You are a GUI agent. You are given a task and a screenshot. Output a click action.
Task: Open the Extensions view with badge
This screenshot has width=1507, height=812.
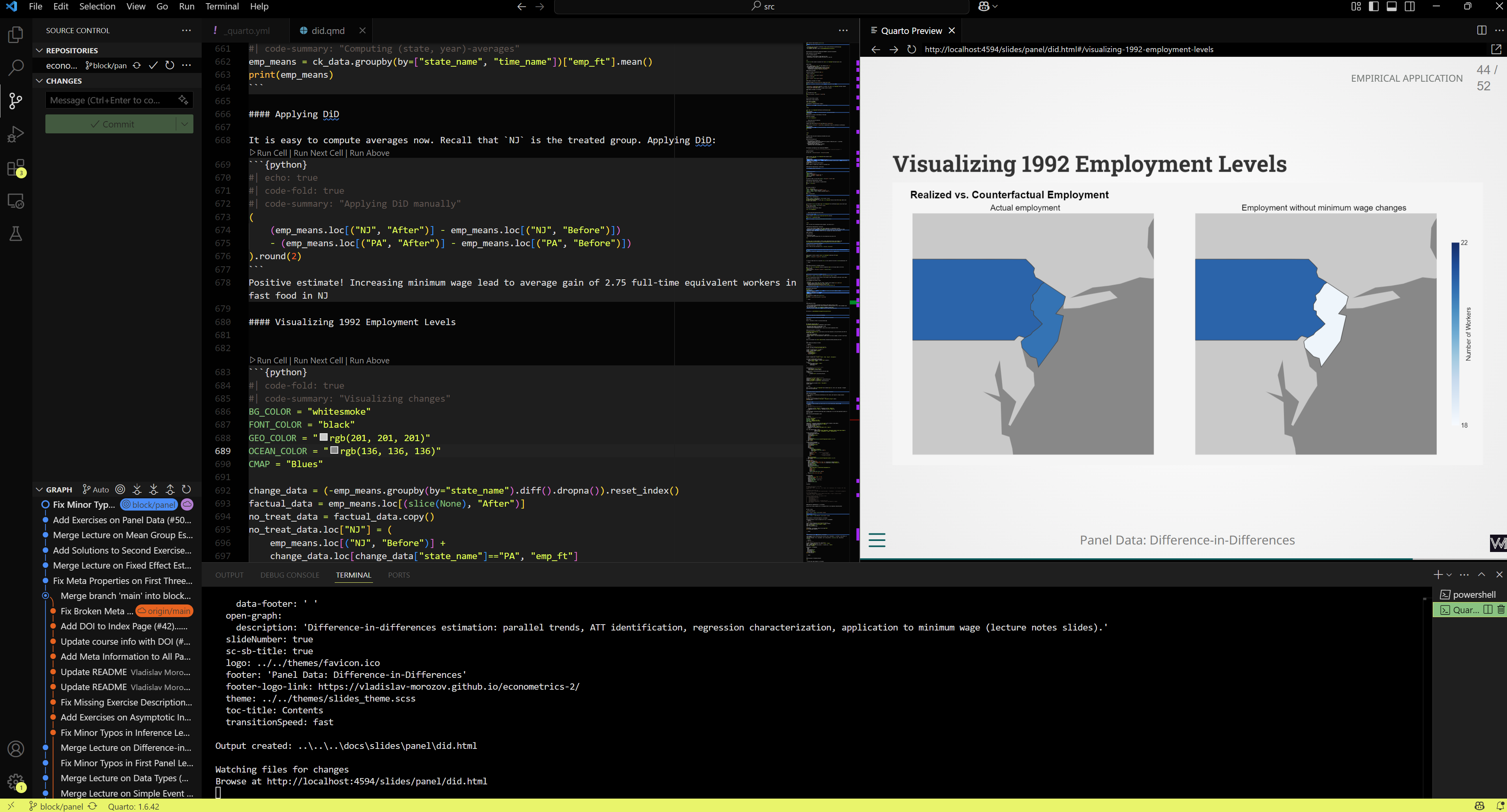[16, 168]
